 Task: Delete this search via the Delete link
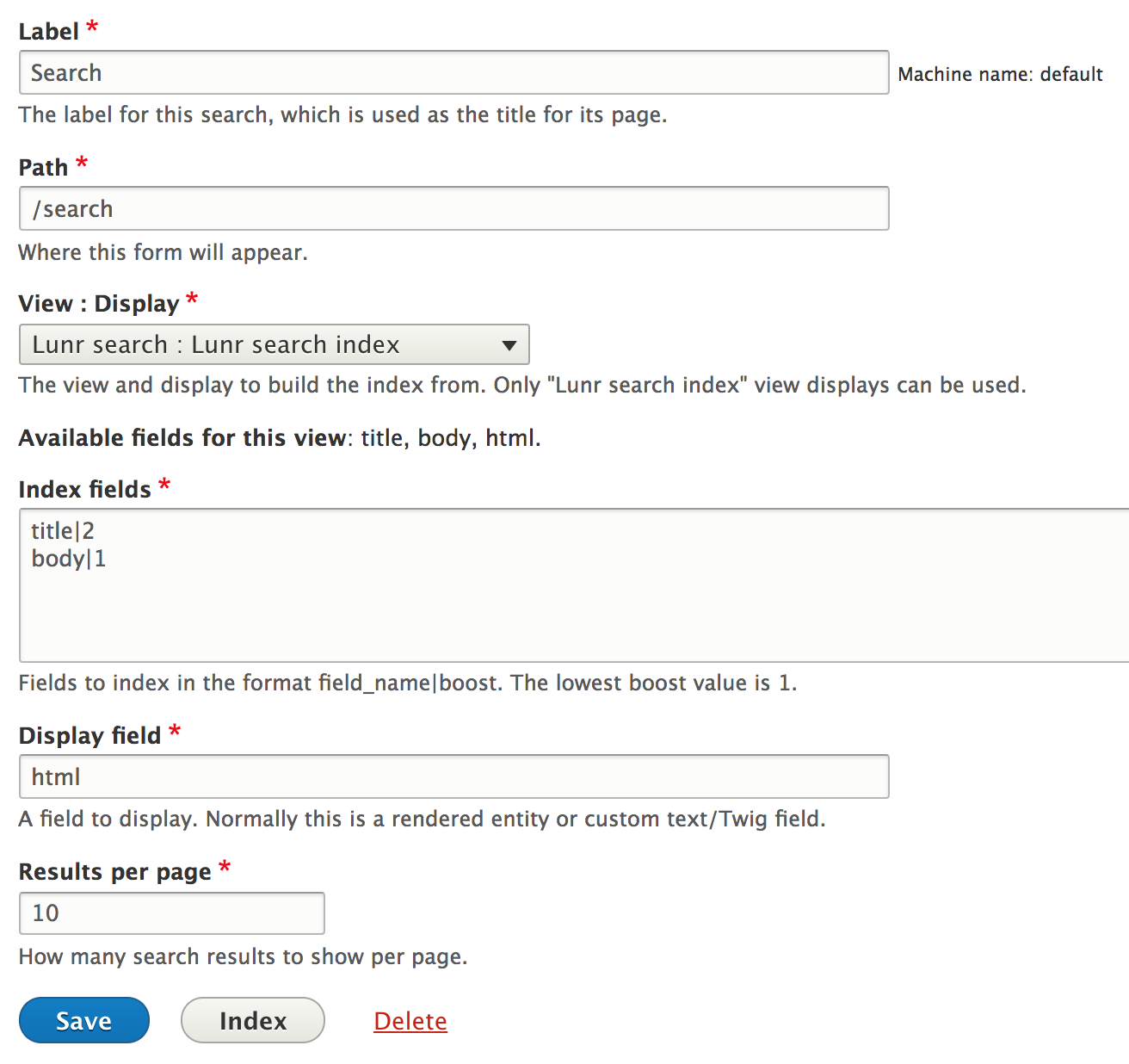(x=410, y=1021)
